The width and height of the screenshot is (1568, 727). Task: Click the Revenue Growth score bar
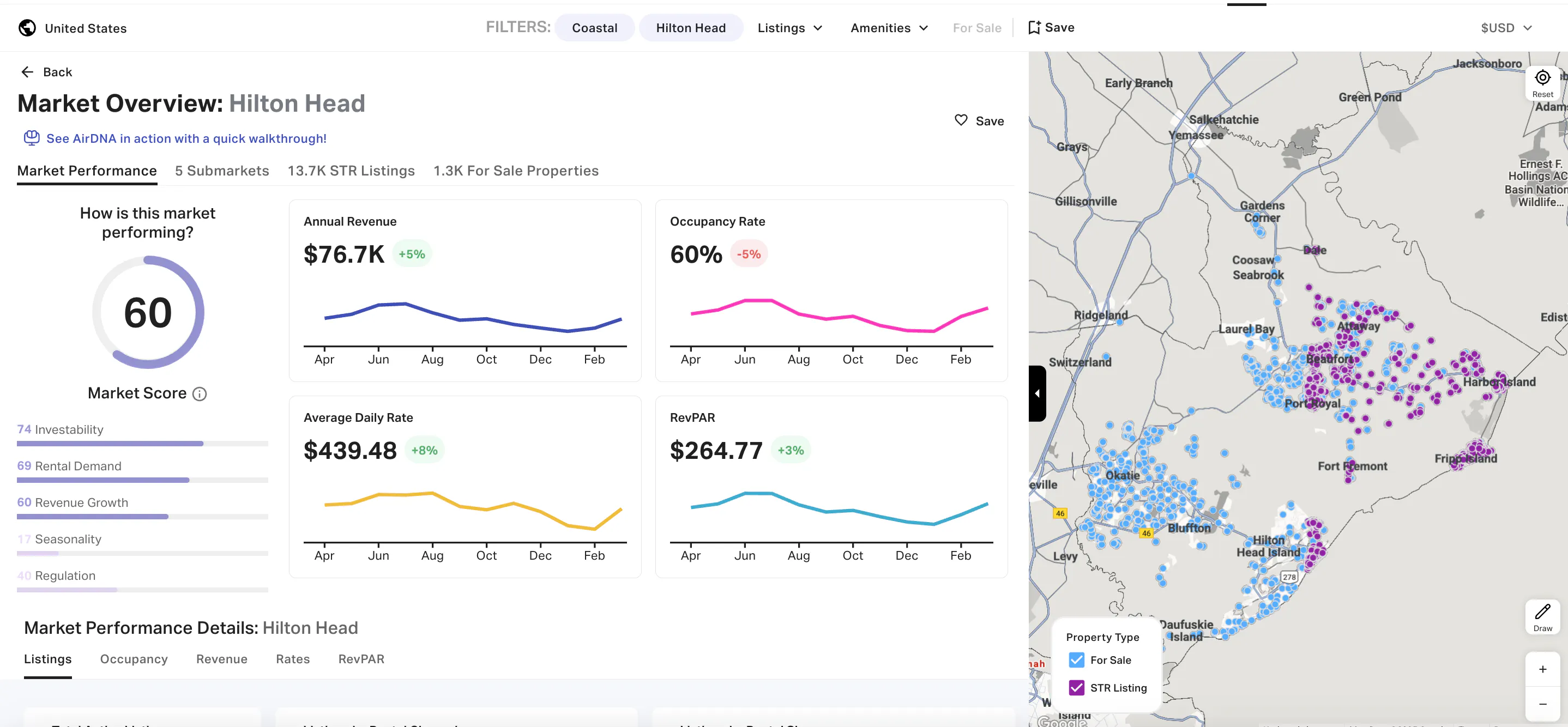click(x=142, y=517)
